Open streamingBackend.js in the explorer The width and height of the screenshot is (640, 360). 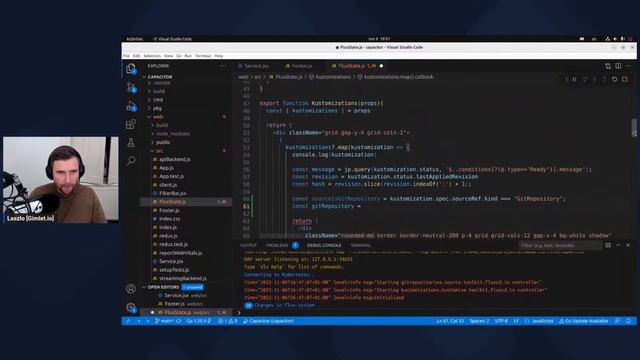[x=183, y=278]
